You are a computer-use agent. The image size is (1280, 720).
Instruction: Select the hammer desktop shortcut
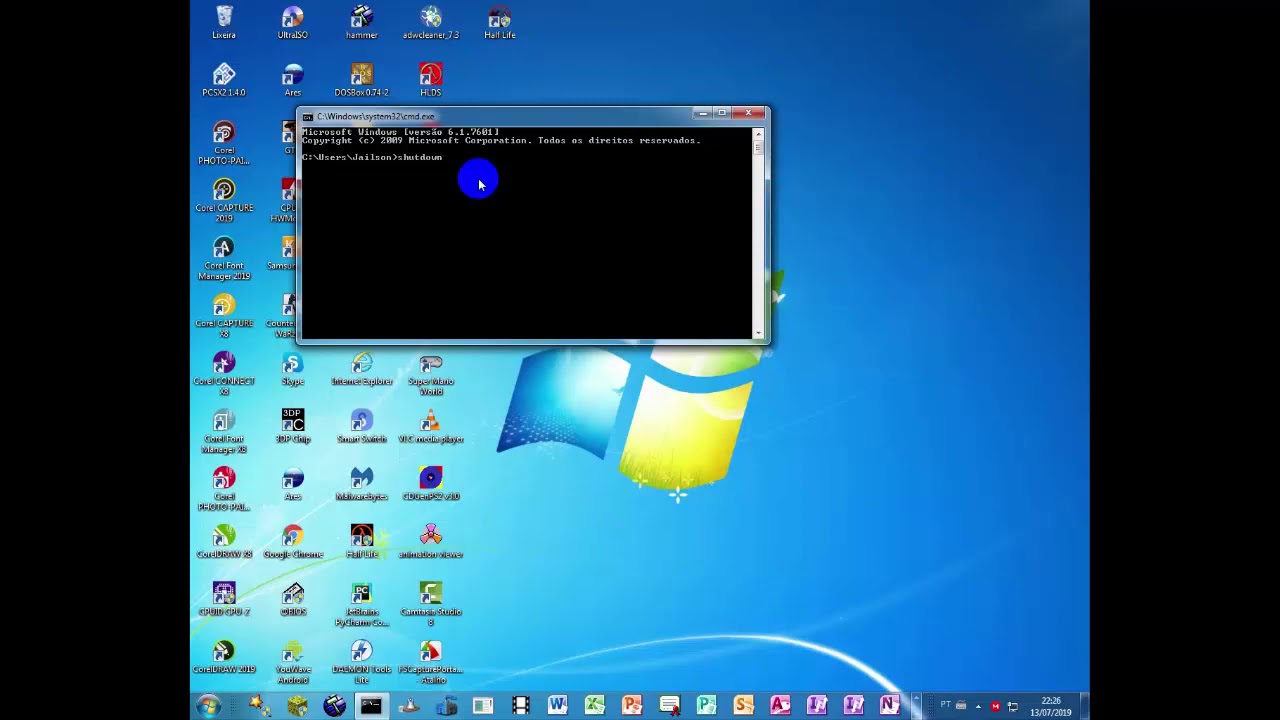point(361,22)
